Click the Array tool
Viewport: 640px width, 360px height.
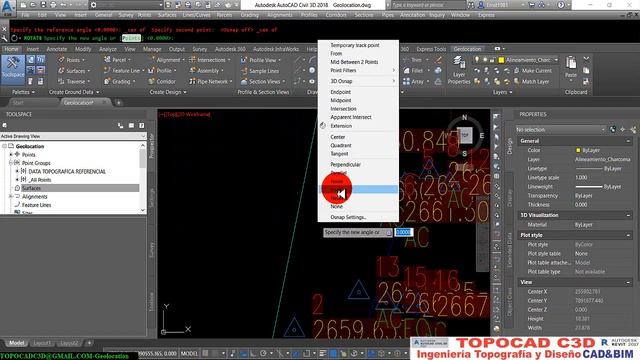click(415, 82)
